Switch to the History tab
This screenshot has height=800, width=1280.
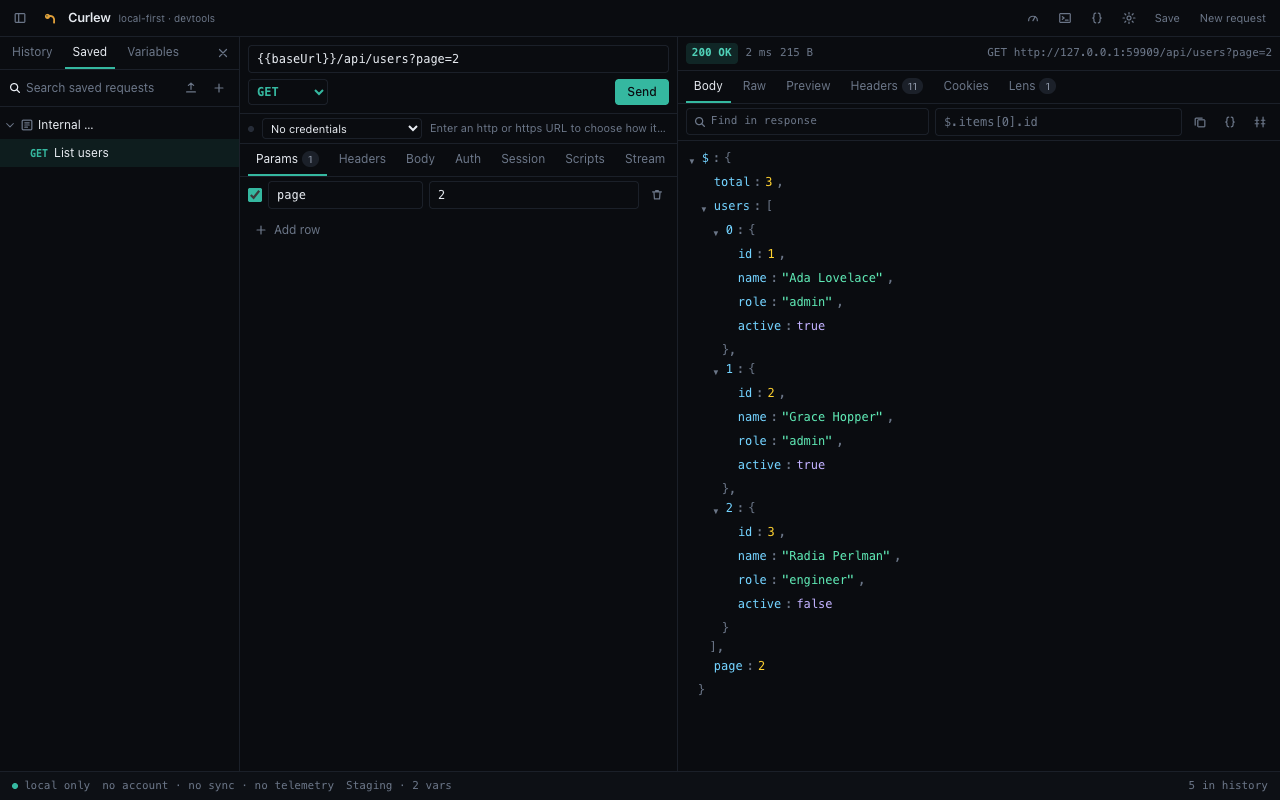[x=32, y=52]
